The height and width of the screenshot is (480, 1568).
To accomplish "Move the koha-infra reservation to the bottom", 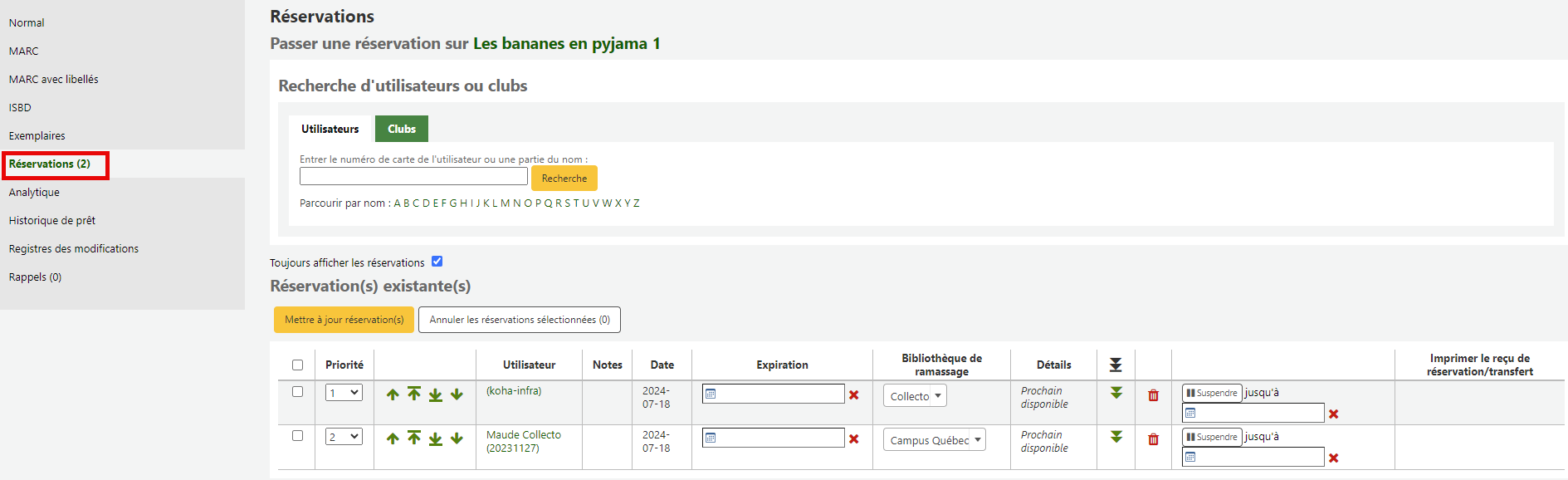I will click(x=435, y=394).
